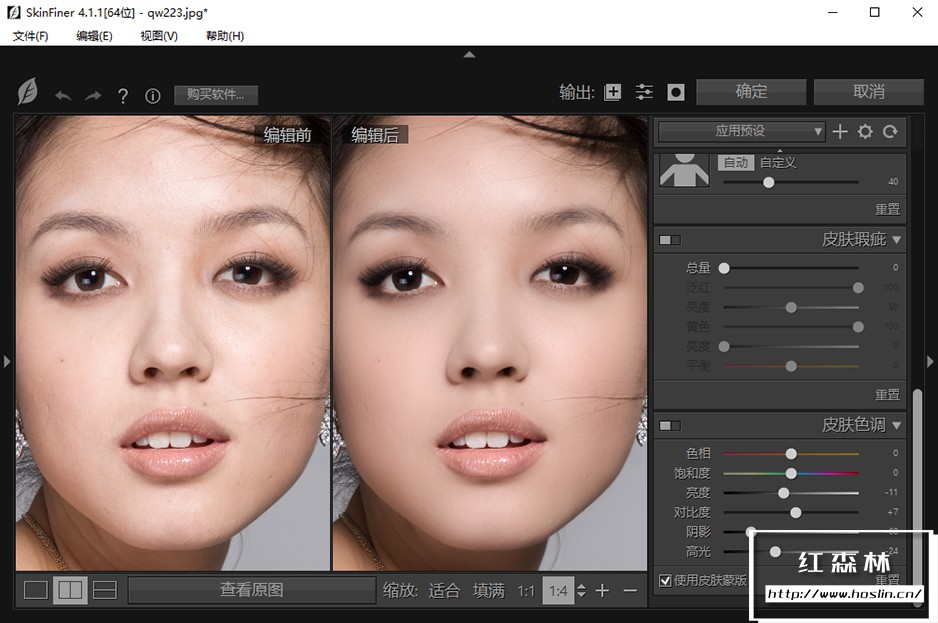Collapse the 皮肤瑕疵 panel arrow
The image size is (938, 623).
(897, 240)
